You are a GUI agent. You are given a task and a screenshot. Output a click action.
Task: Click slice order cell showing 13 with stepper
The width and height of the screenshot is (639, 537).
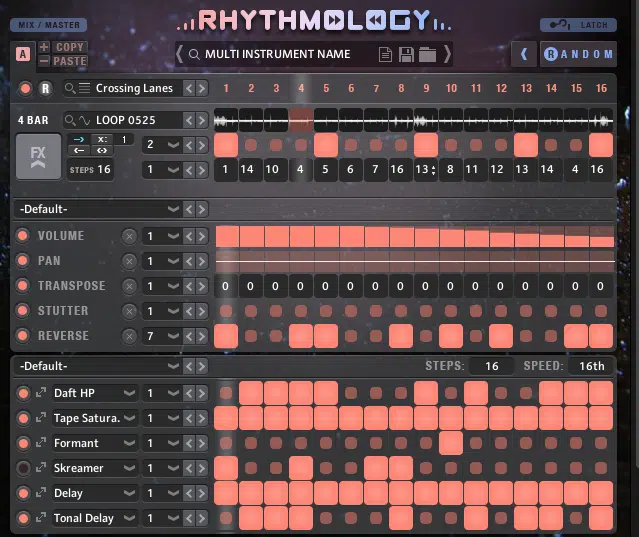click(x=425, y=169)
